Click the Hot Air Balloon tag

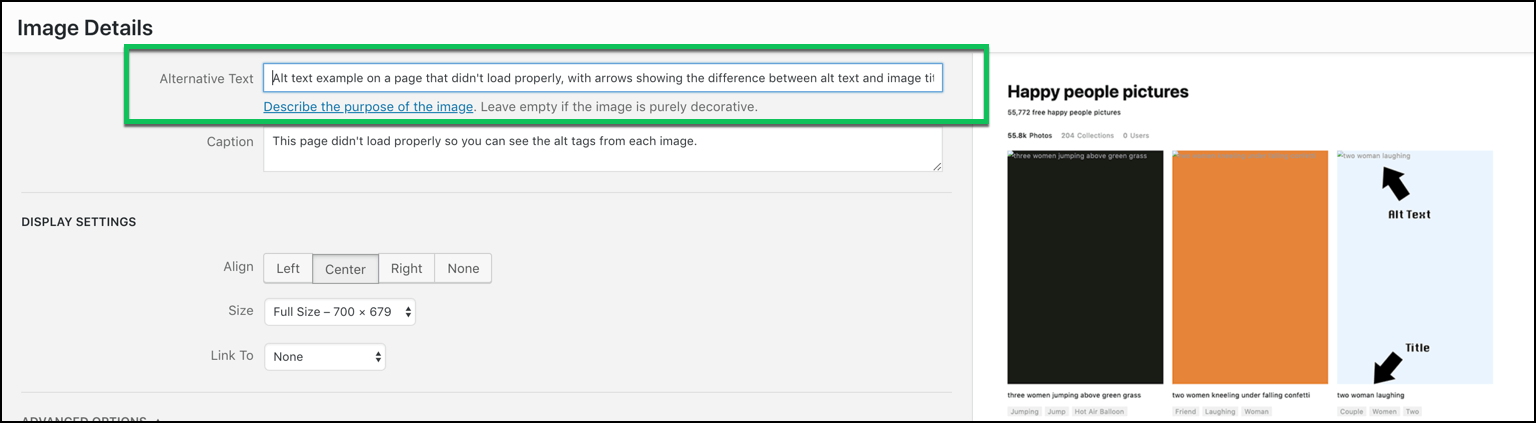(1099, 411)
